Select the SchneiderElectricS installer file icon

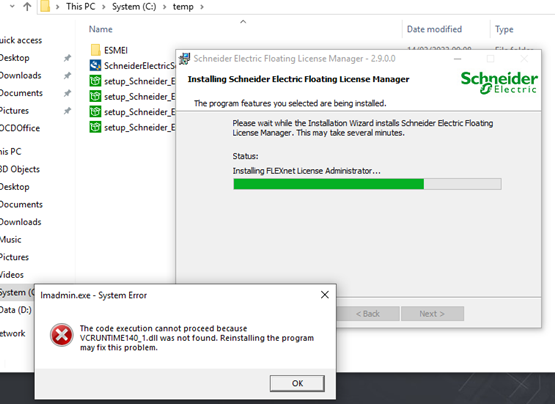coord(95,66)
